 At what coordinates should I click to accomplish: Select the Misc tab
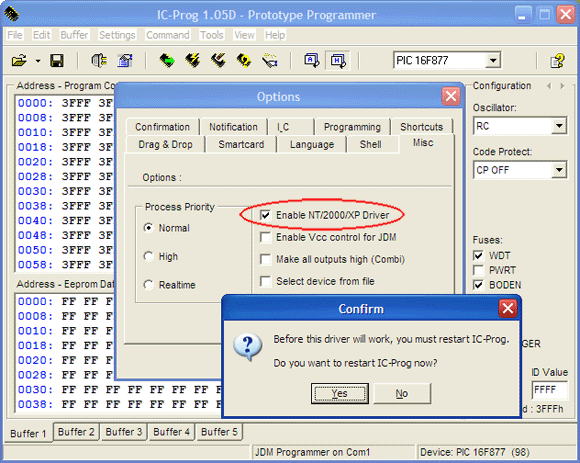pyautogui.click(x=423, y=143)
